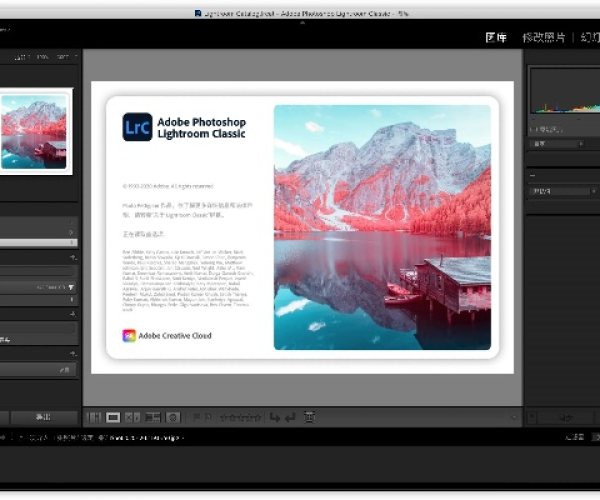Open the Navigator zoom level options arrow
The image size is (600, 500).
pos(76,57)
